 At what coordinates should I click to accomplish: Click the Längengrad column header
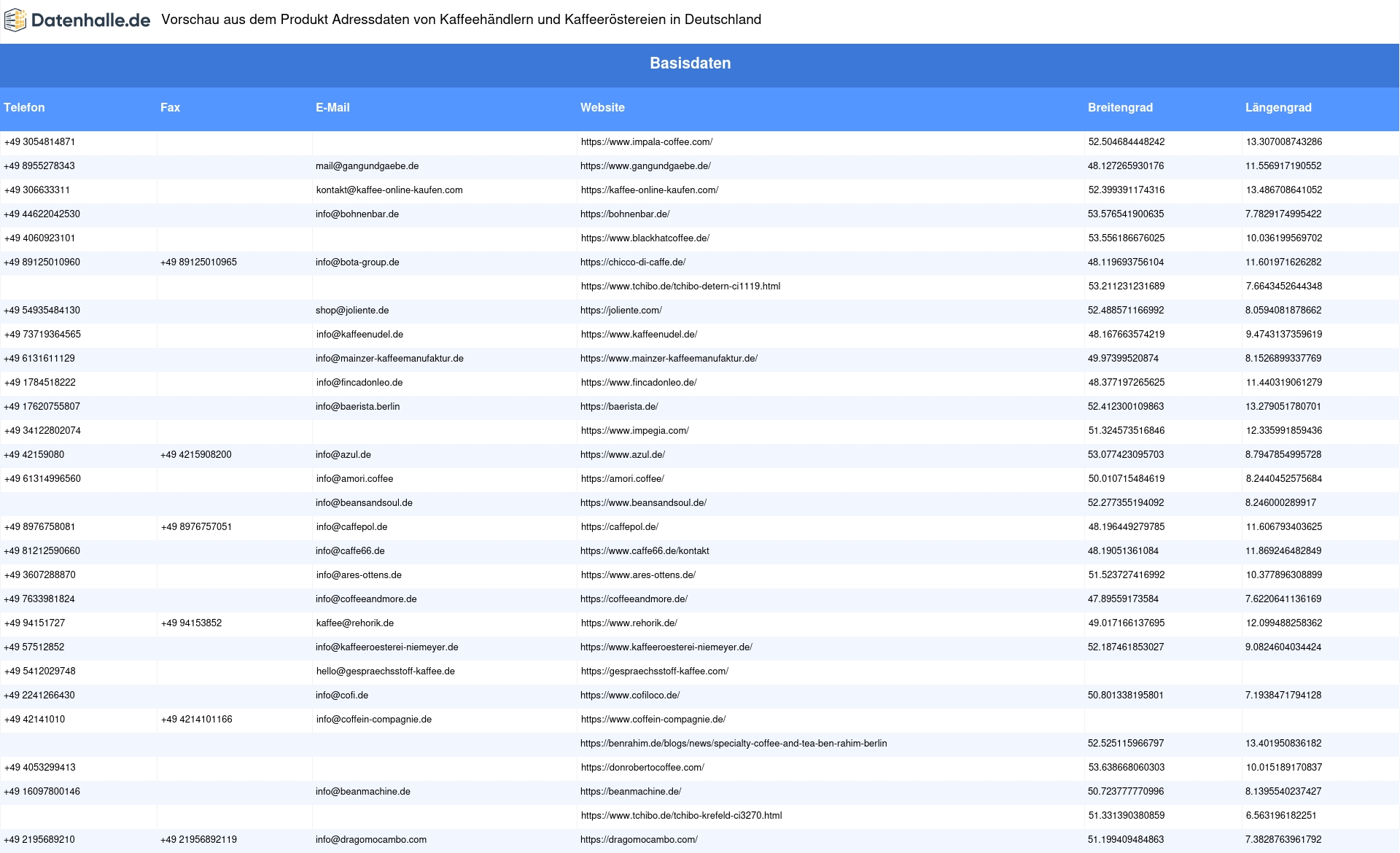1278,107
